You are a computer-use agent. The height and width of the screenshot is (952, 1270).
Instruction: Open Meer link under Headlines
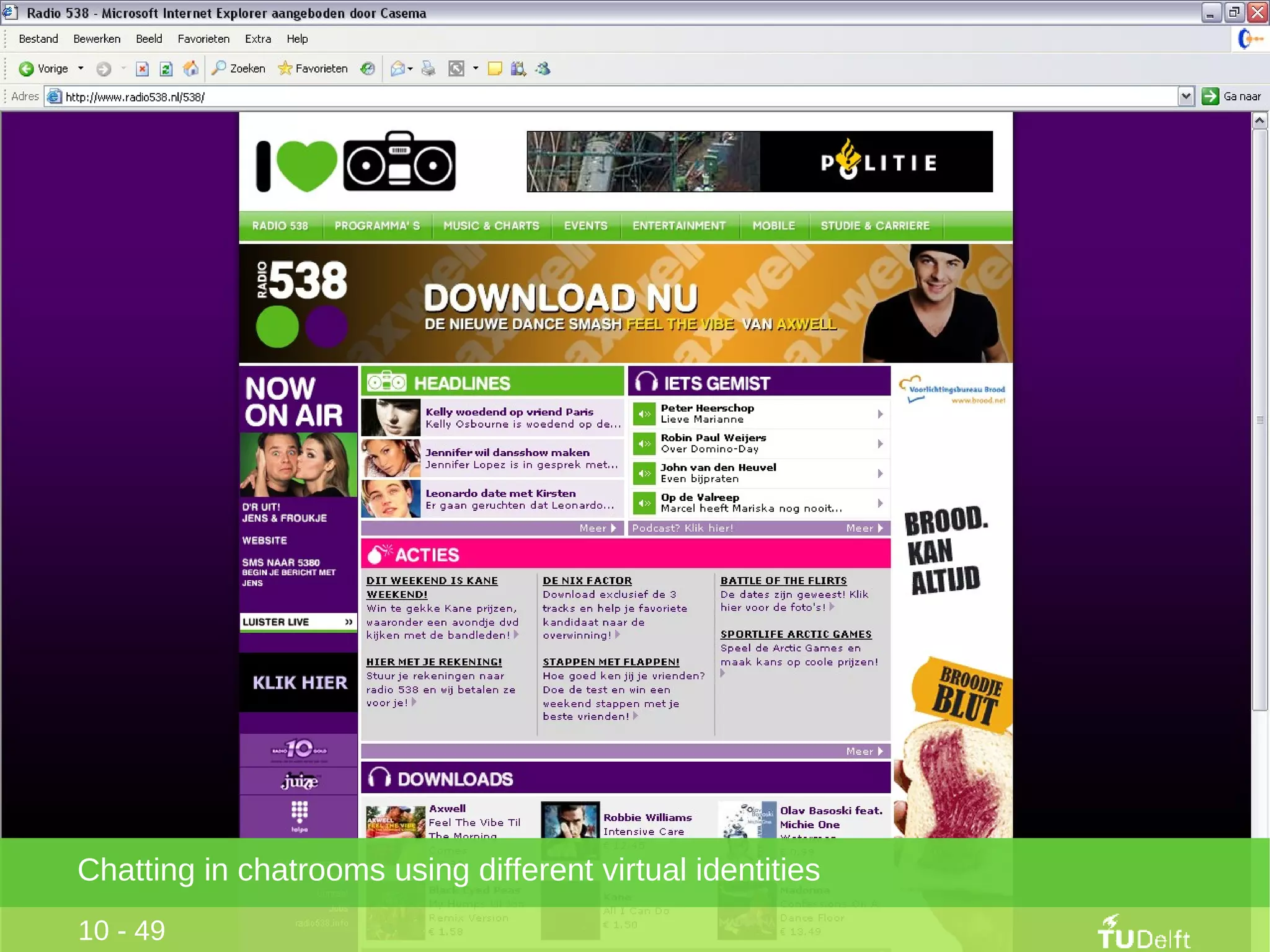598,528
